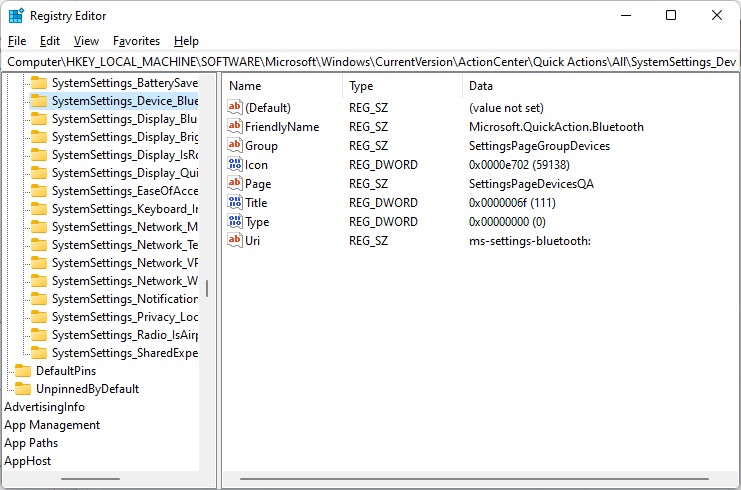Viewport: 741px width, 490px height.
Task: Click the registry path address bar
Action: (x=370, y=62)
